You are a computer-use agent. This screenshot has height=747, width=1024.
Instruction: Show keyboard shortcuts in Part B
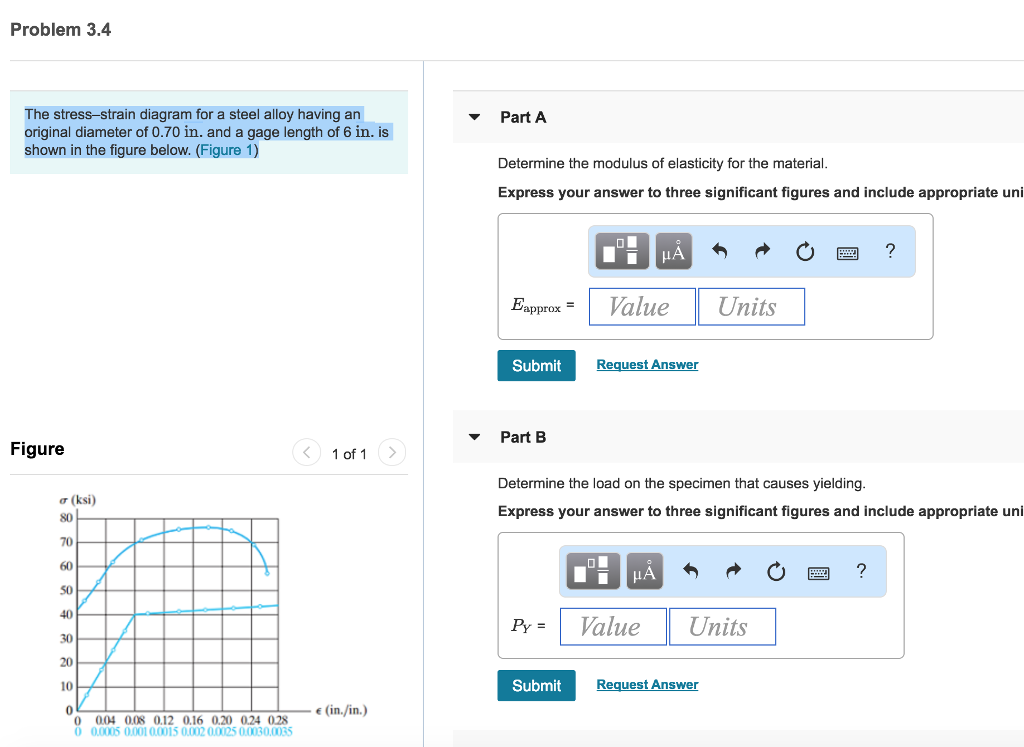(819, 573)
